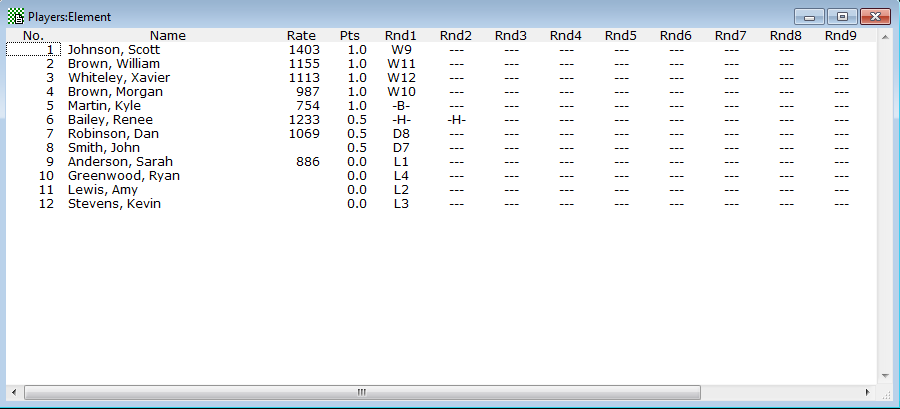Click on Bailey, Renee entry
This screenshot has height=409, width=900.
point(110,119)
